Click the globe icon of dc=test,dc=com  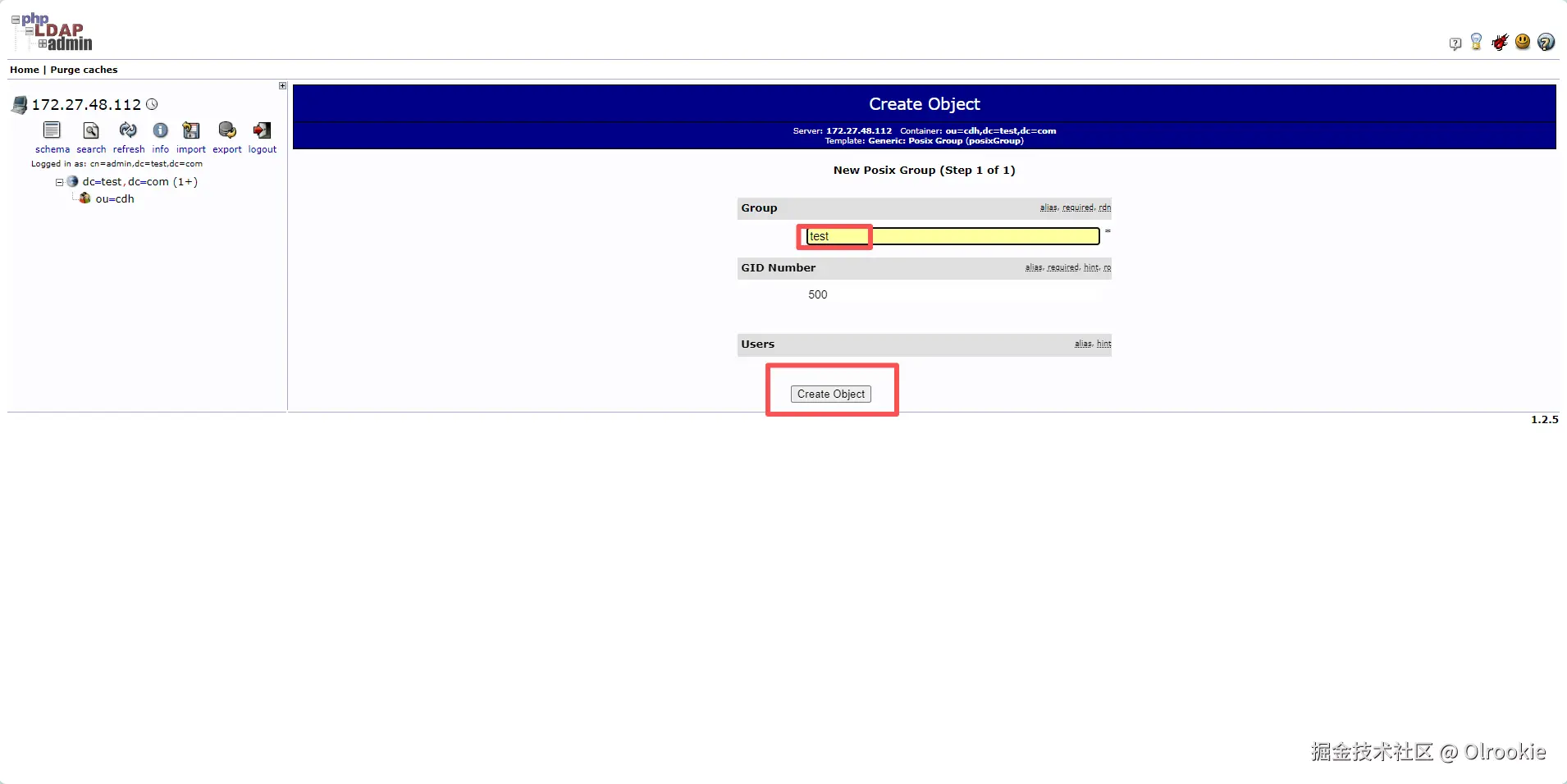pos(72,181)
